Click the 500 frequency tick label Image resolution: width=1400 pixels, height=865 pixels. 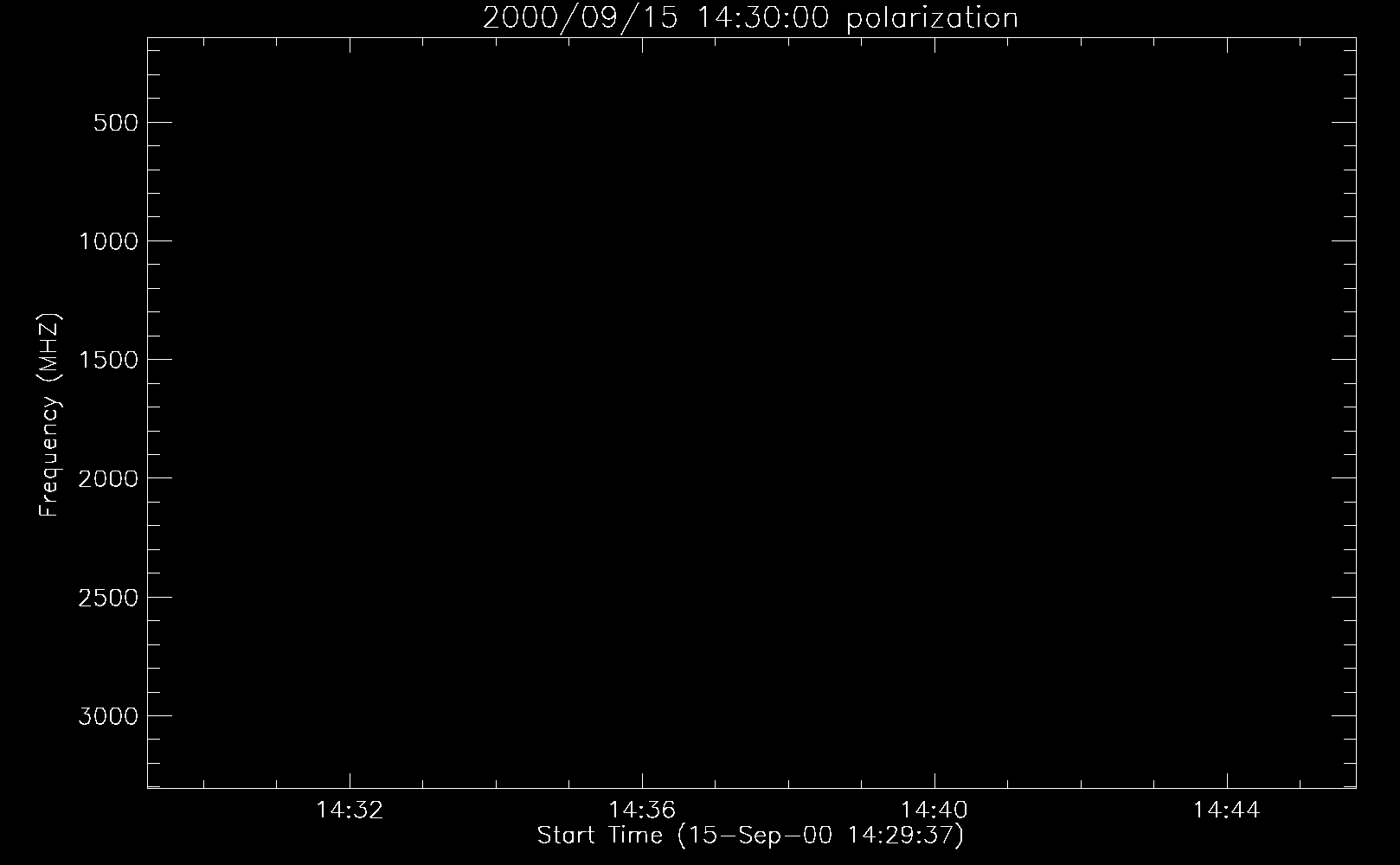coord(117,123)
